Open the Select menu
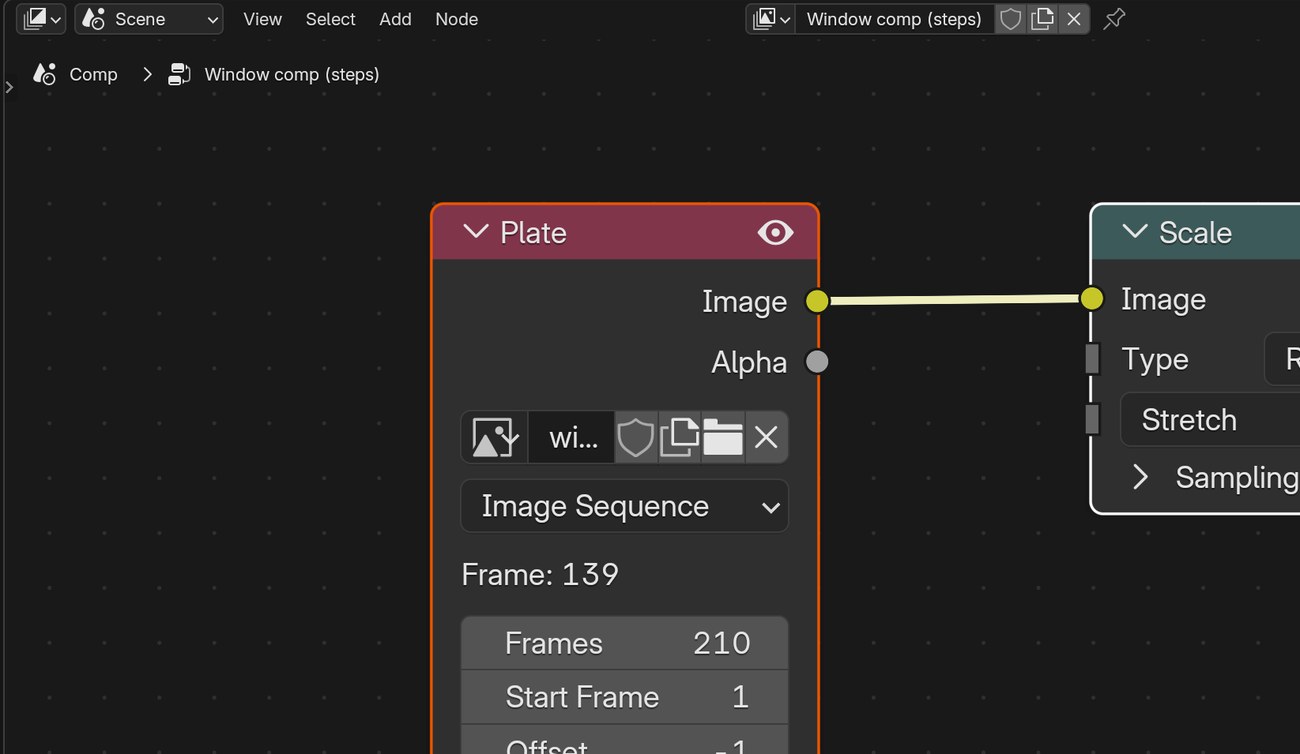1300x754 pixels. click(x=330, y=19)
